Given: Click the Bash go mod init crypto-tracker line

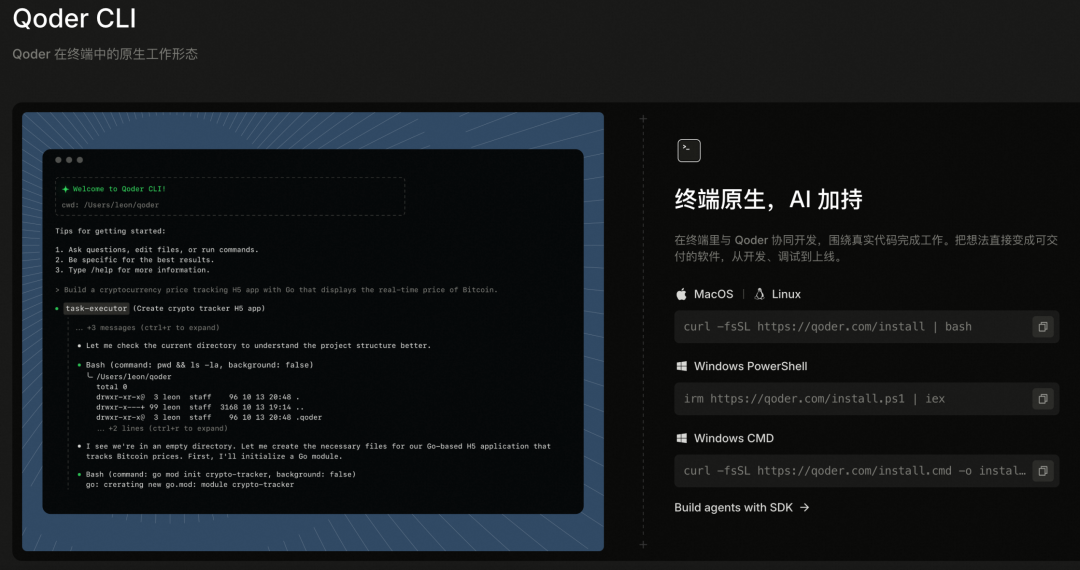Looking at the screenshot, I should click(x=220, y=474).
